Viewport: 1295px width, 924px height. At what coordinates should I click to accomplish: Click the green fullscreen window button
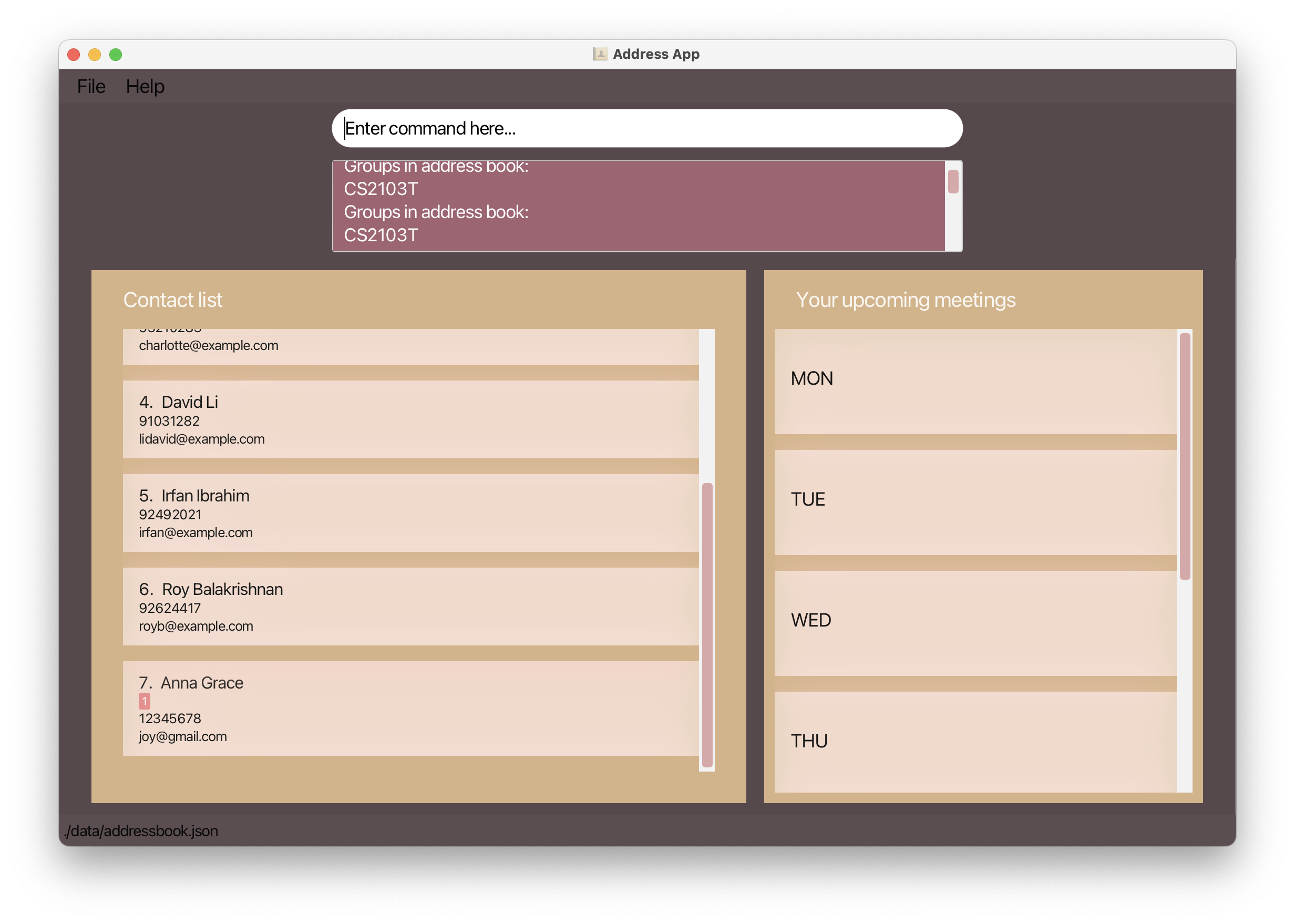116,55
